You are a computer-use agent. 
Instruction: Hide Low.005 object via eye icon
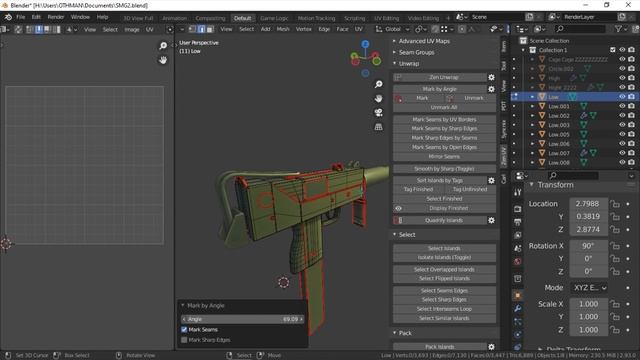pyautogui.click(x=622, y=134)
